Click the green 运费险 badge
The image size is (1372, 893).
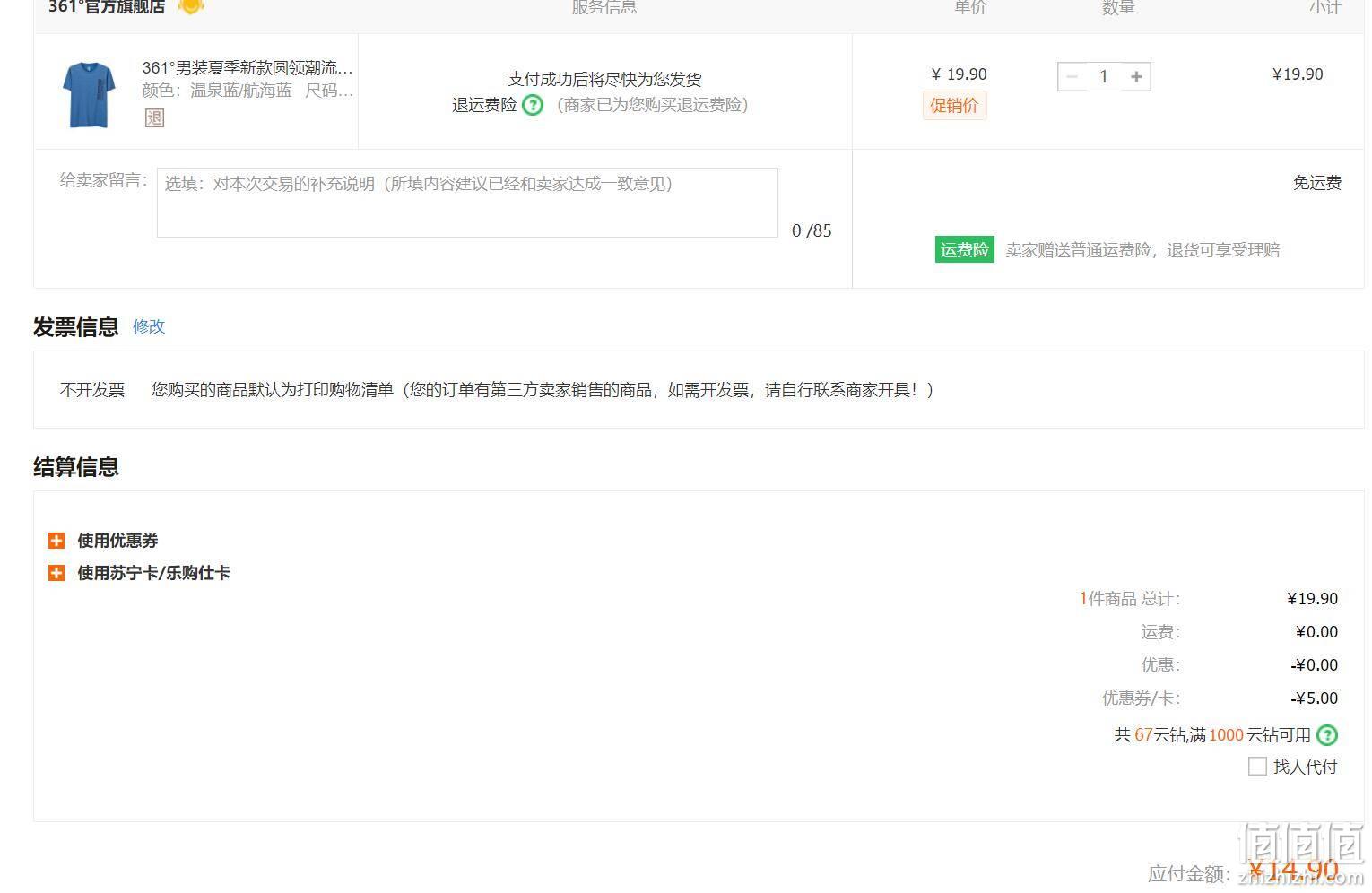[x=964, y=250]
